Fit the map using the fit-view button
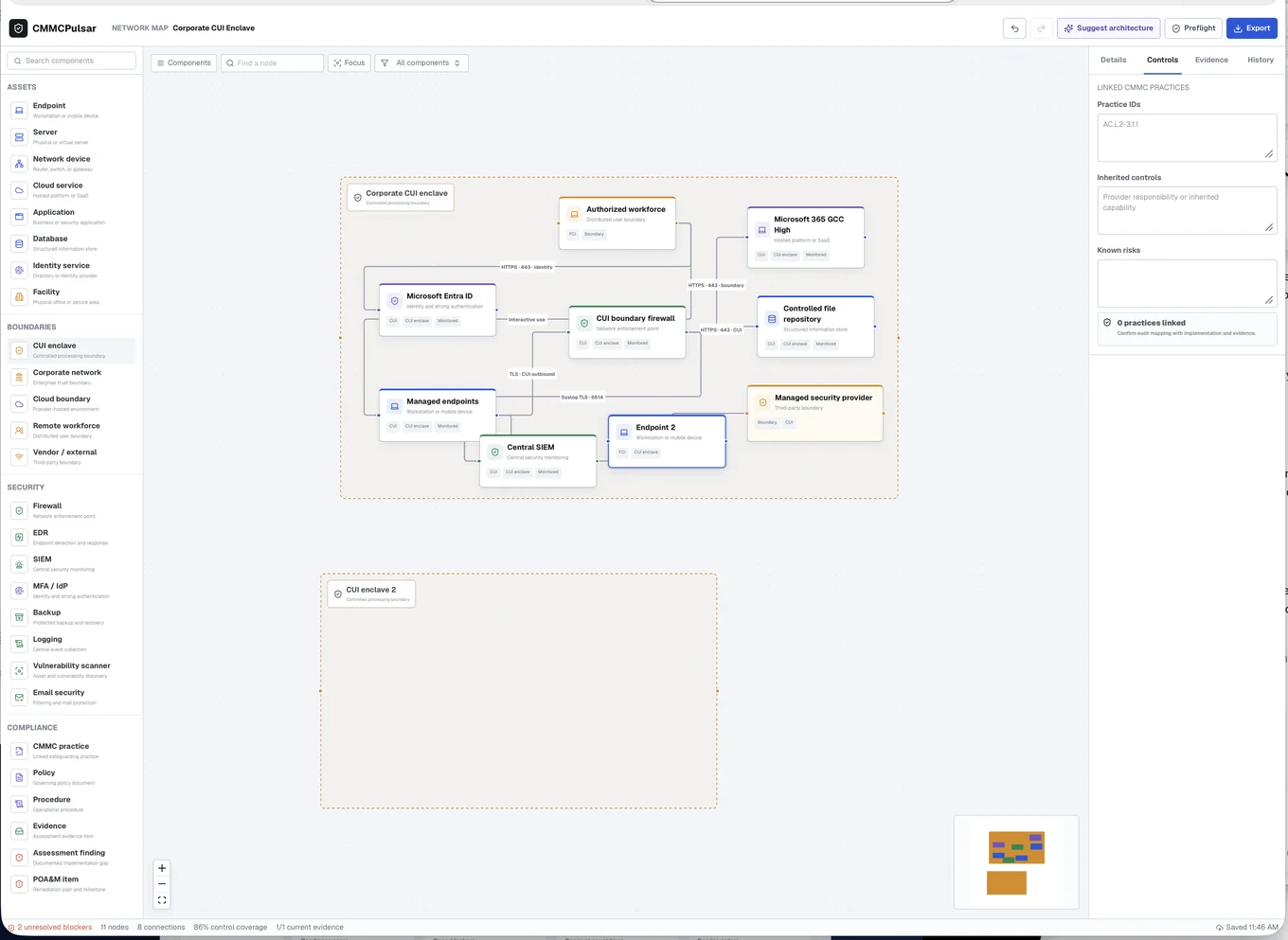Image resolution: width=1288 pixels, height=940 pixels. click(162, 900)
